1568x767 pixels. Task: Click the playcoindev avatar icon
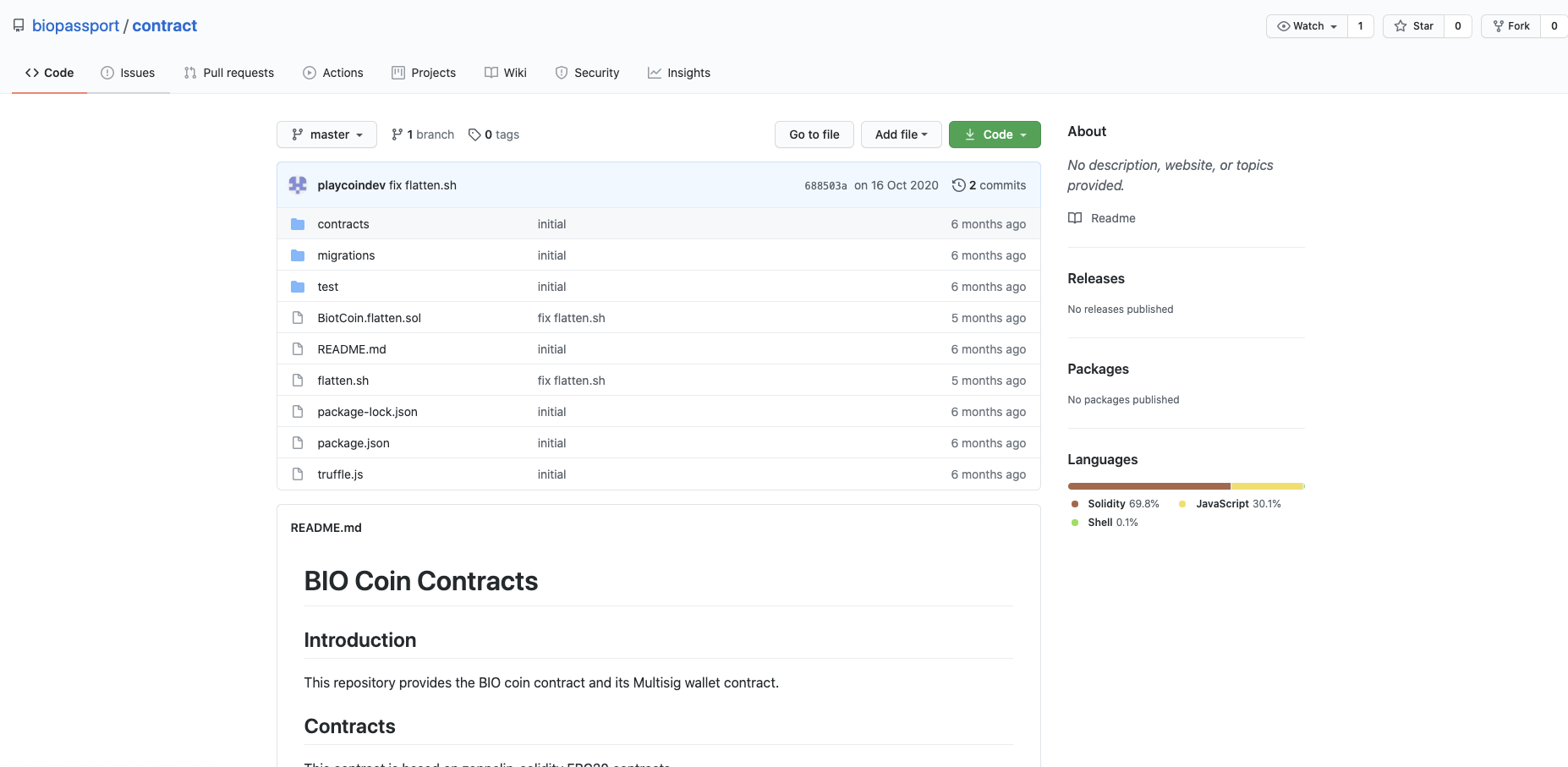[x=298, y=185]
